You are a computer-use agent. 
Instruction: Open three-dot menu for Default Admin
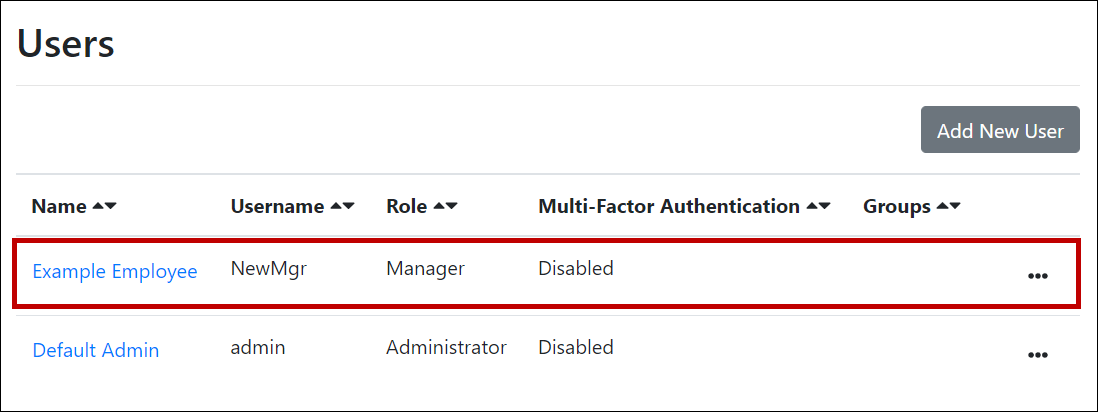pos(1038,354)
